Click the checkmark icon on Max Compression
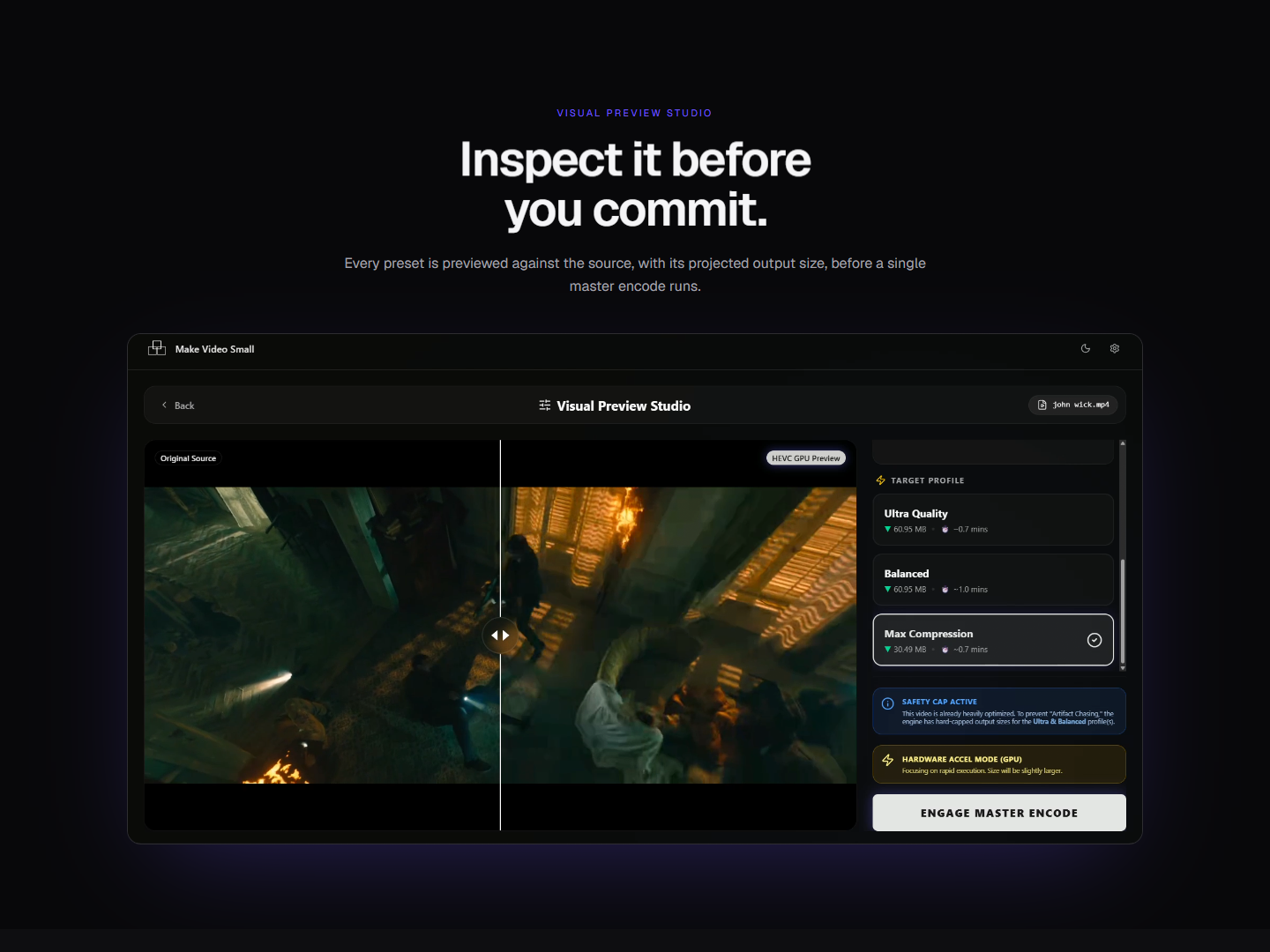The image size is (1270, 952). pyautogui.click(x=1094, y=640)
